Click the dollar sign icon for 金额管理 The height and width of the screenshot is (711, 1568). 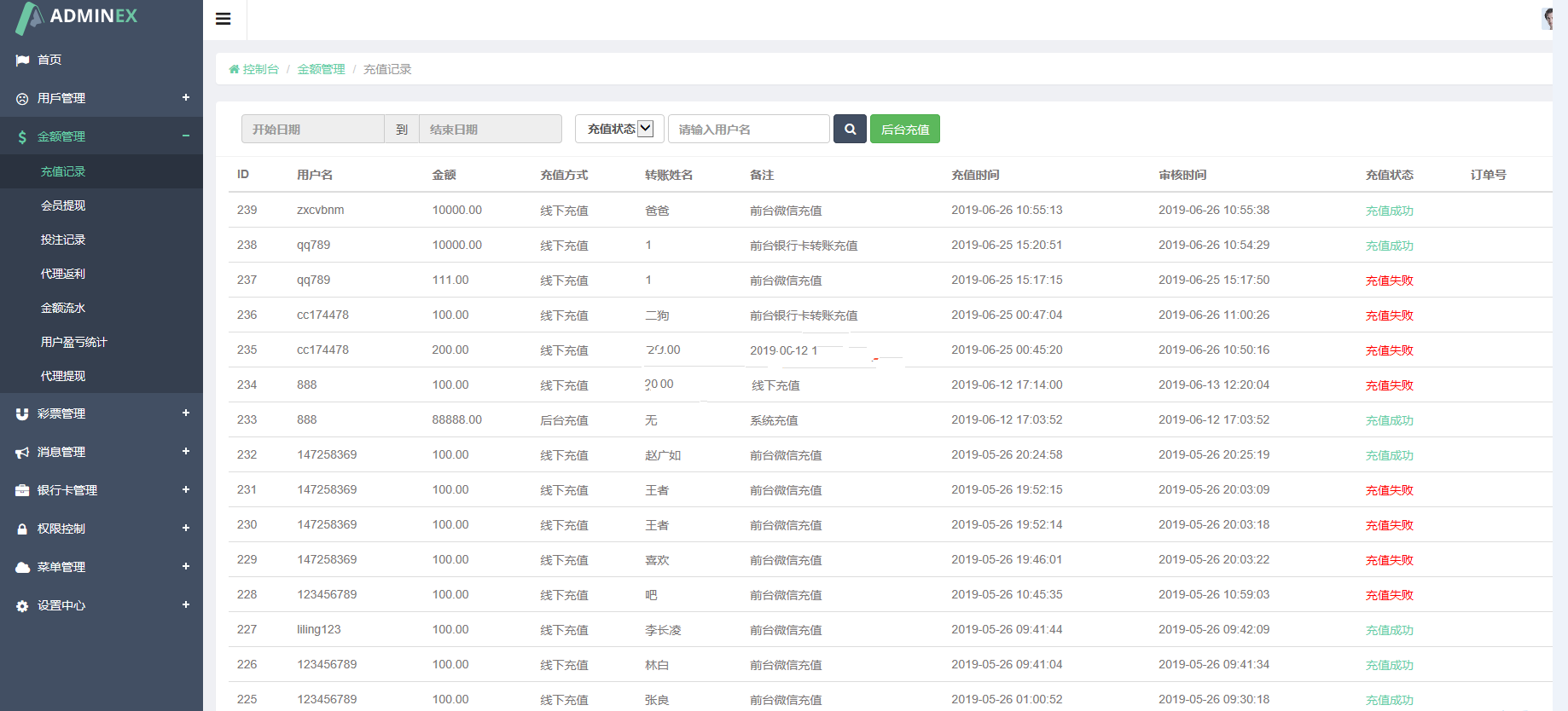(22, 137)
